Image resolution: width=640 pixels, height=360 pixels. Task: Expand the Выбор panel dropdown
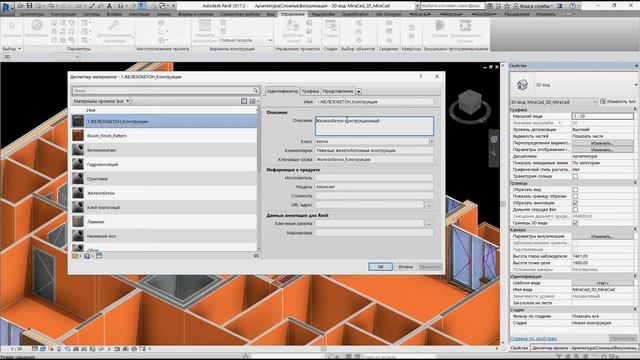tap(12, 49)
